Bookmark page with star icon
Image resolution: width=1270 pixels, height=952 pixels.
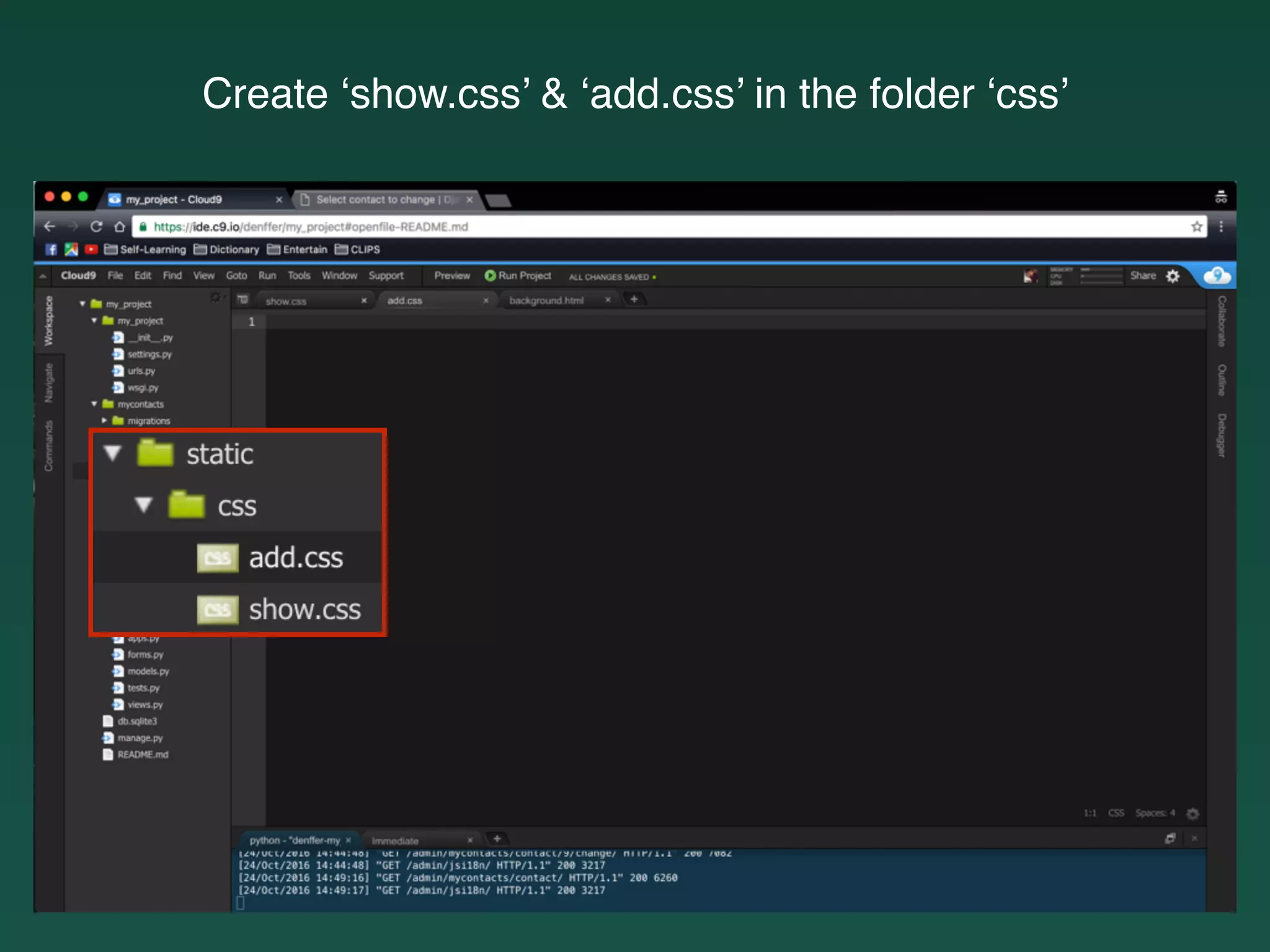(1197, 227)
